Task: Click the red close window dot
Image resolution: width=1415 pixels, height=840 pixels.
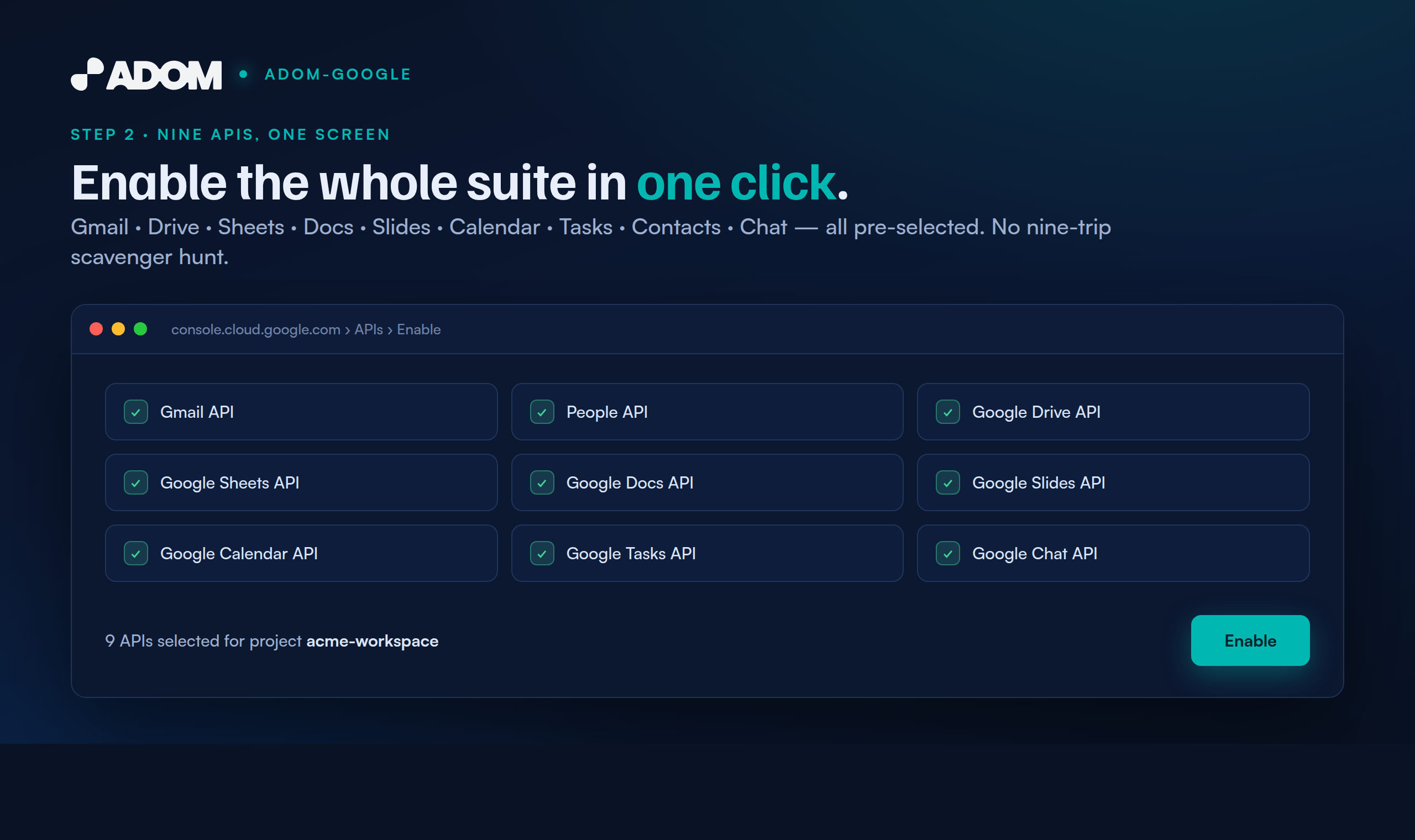Action: 96,329
